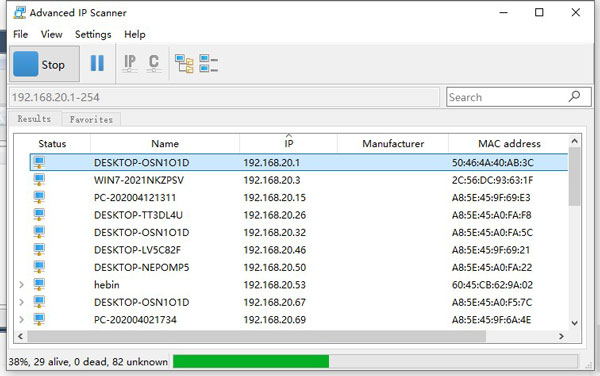Click the IP address 192.168.20.46
The width and height of the screenshot is (600, 376).
(x=275, y=250)
